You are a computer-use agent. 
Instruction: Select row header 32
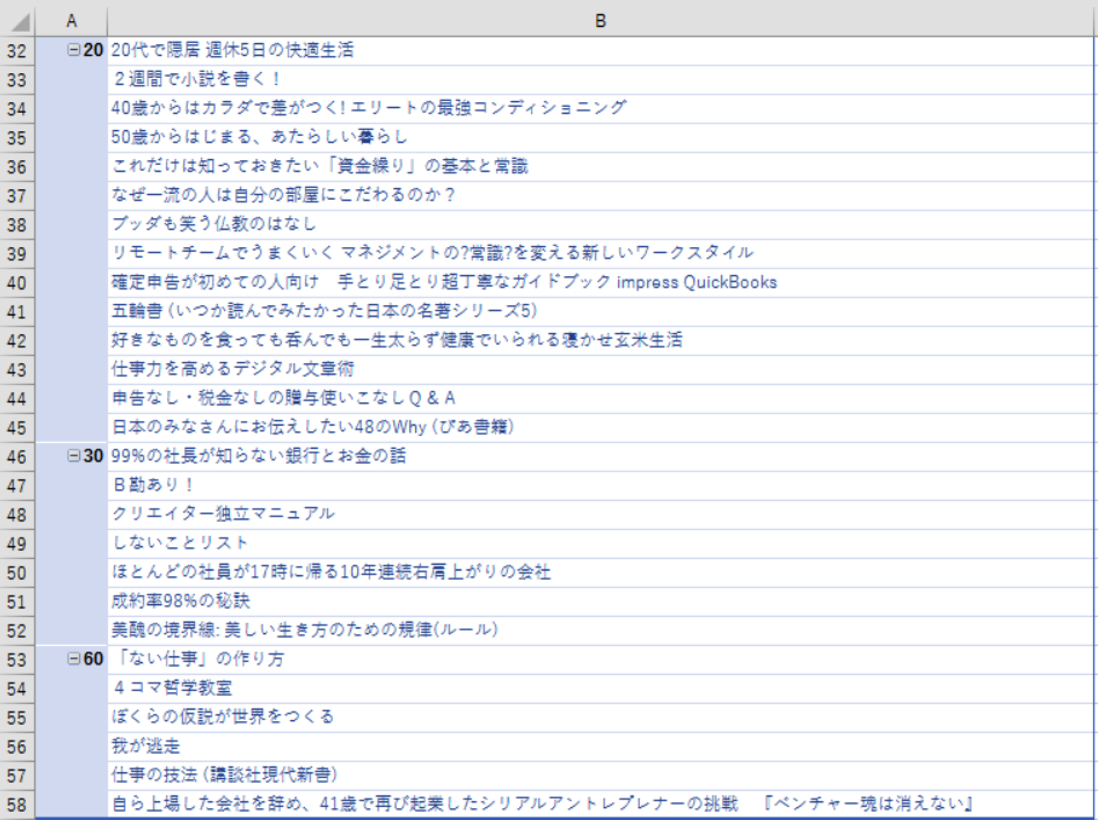click(18, 50)
